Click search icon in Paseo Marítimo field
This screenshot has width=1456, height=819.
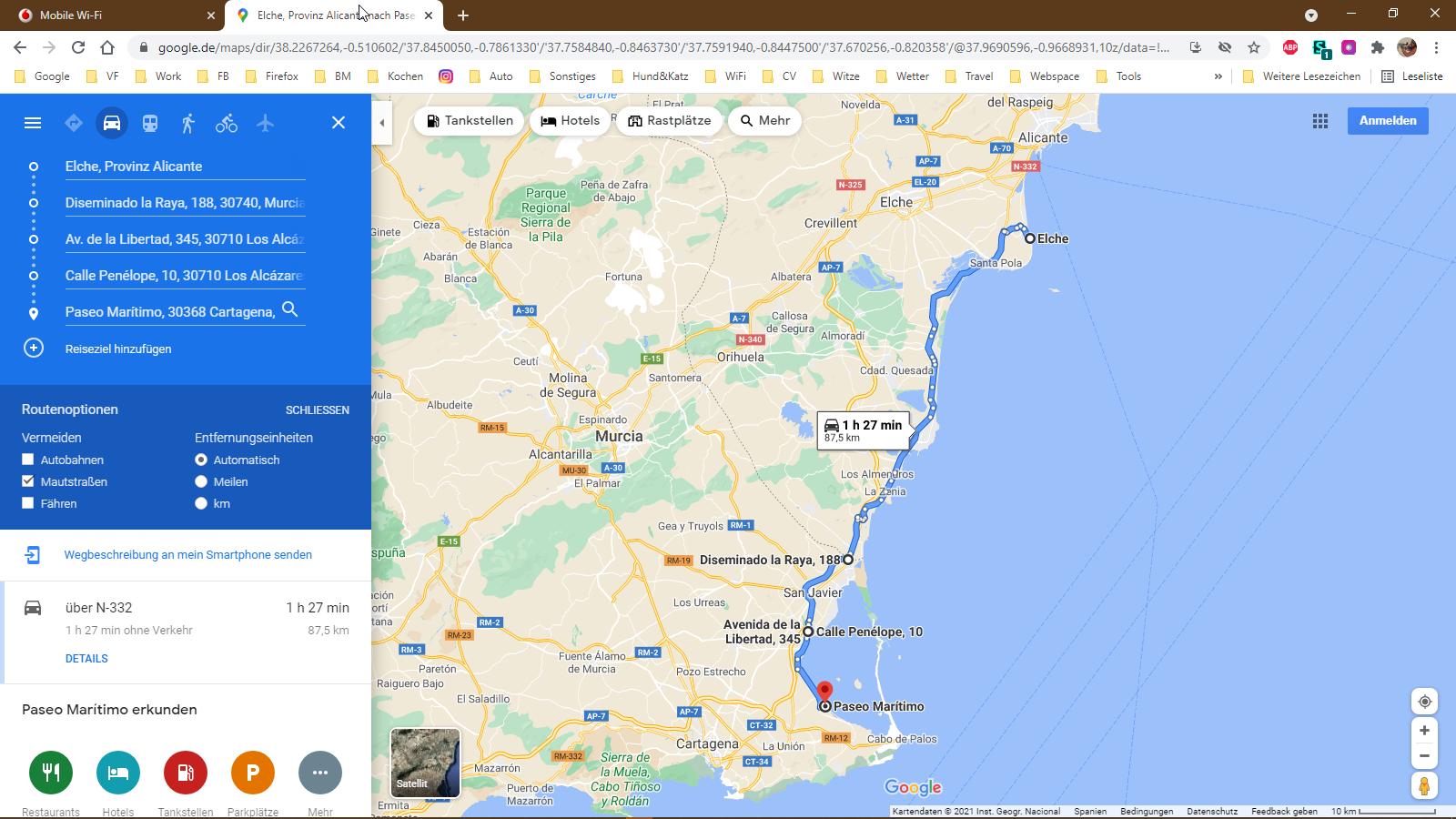290,310
